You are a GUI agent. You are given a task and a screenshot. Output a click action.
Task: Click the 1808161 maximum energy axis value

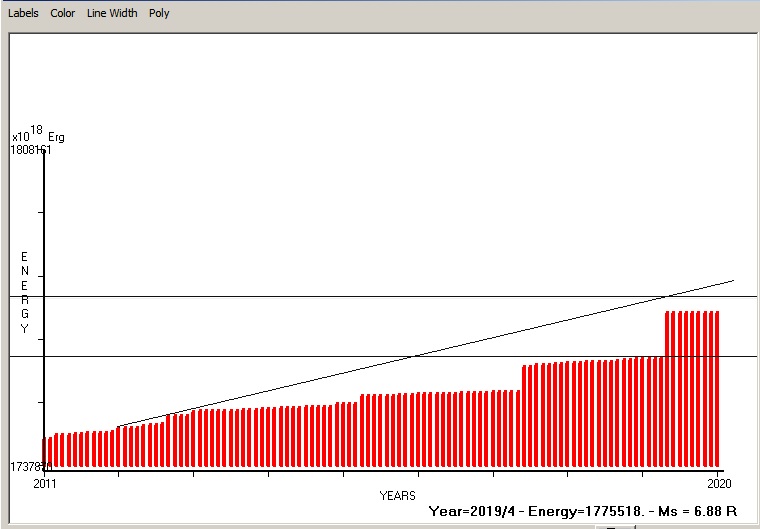point(31,150)
